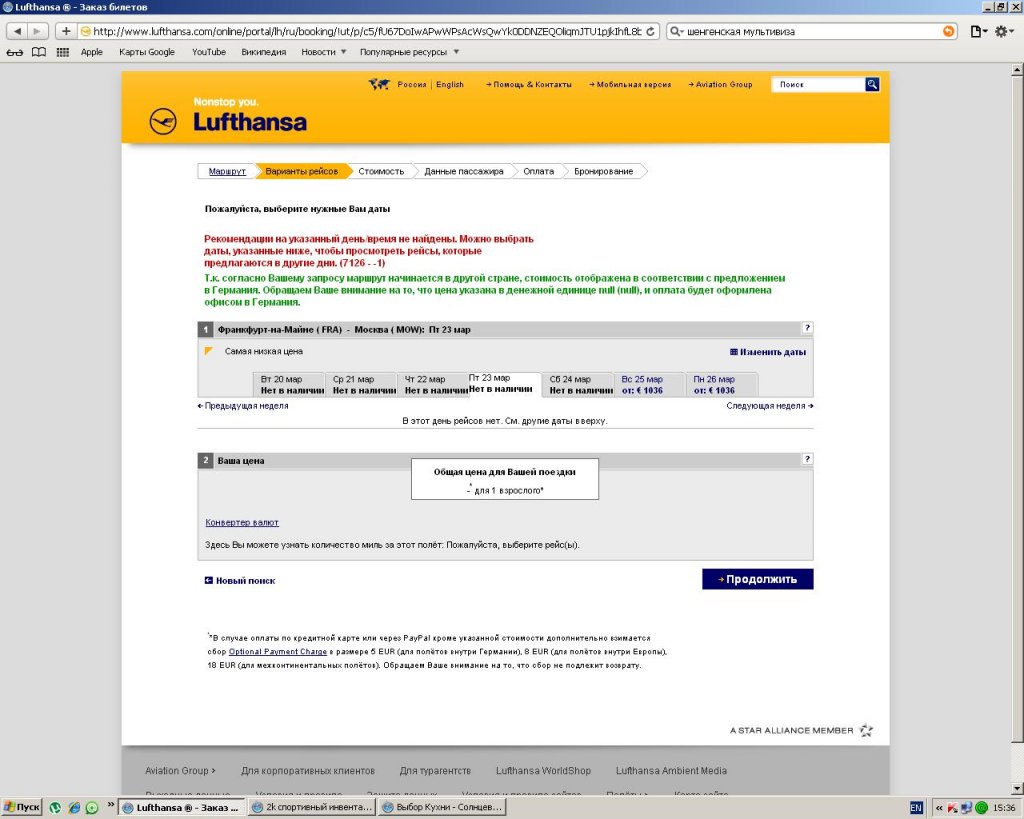Open the bookmarks book icon
This screenshot has height=819, width=1024.
[39, 52]
